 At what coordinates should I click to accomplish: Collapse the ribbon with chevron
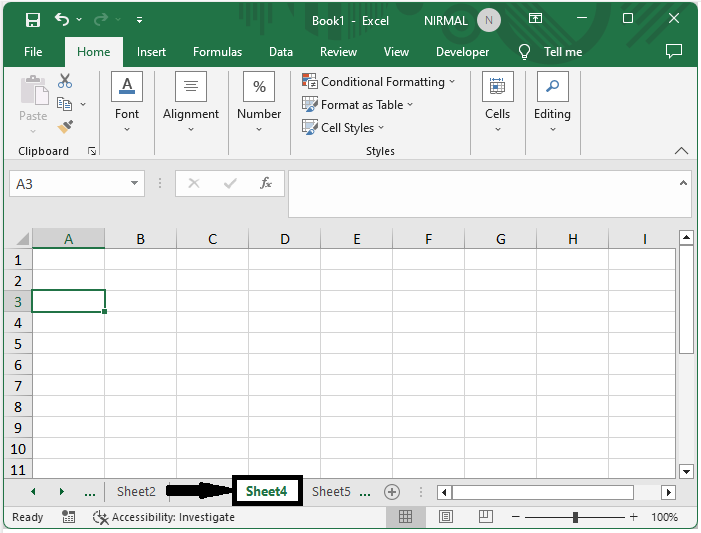point(681,151)
